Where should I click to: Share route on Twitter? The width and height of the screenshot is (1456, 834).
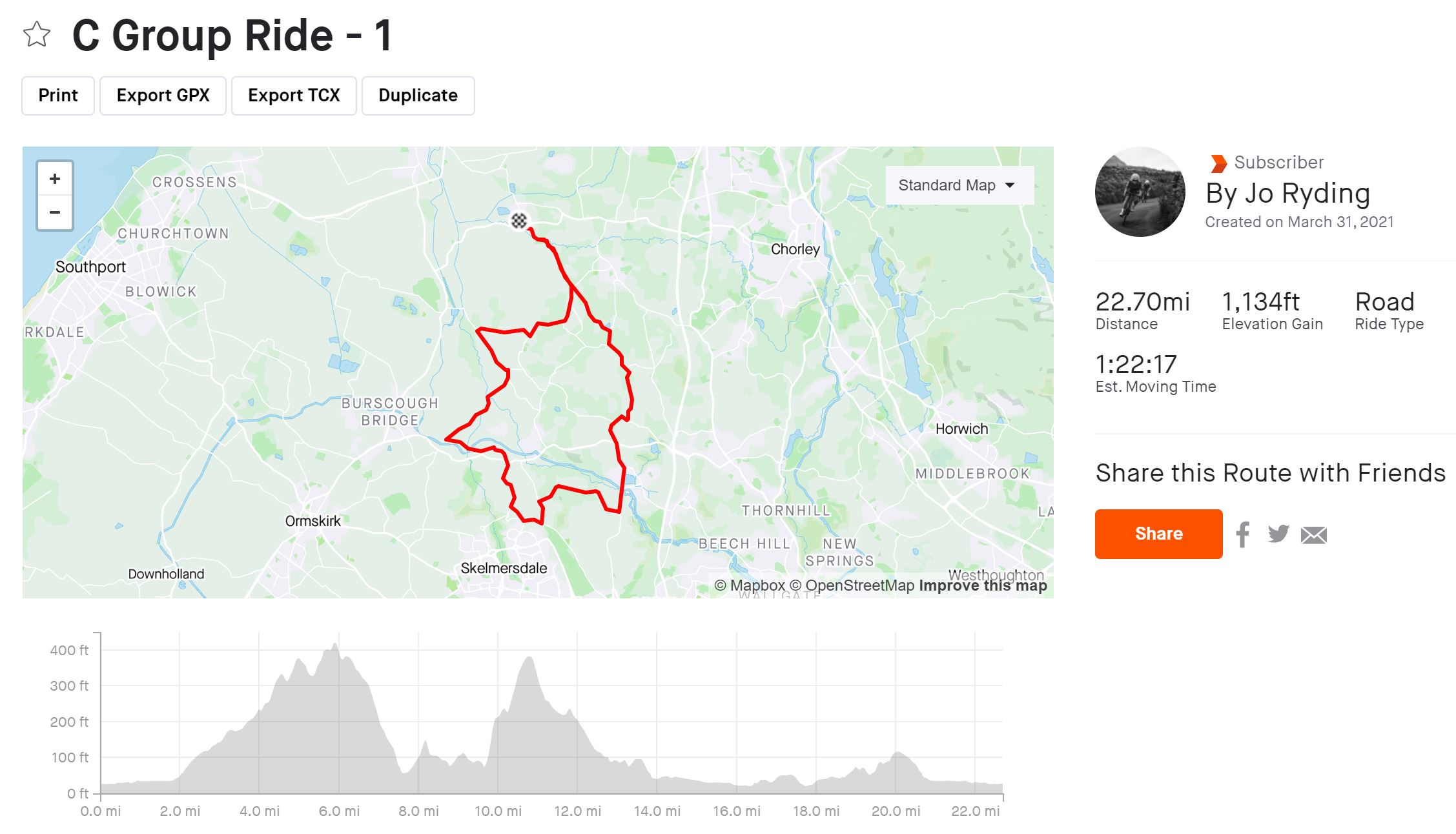coord(1278,534)
